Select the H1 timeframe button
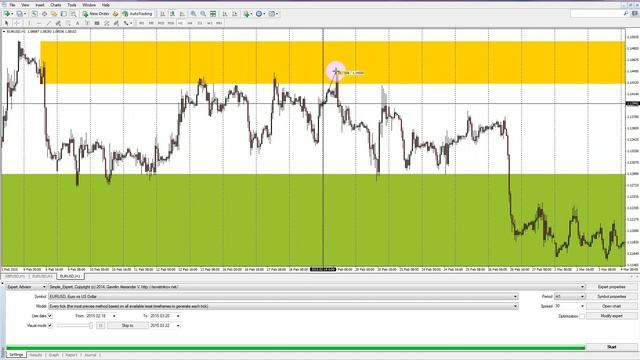Screen dimensions: 640x360 (x=180, y=23)
